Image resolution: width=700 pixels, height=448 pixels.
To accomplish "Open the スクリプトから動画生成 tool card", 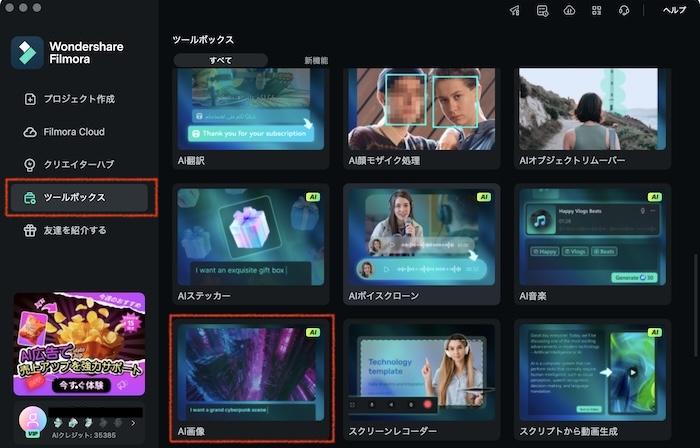I will tap(592, 379).
